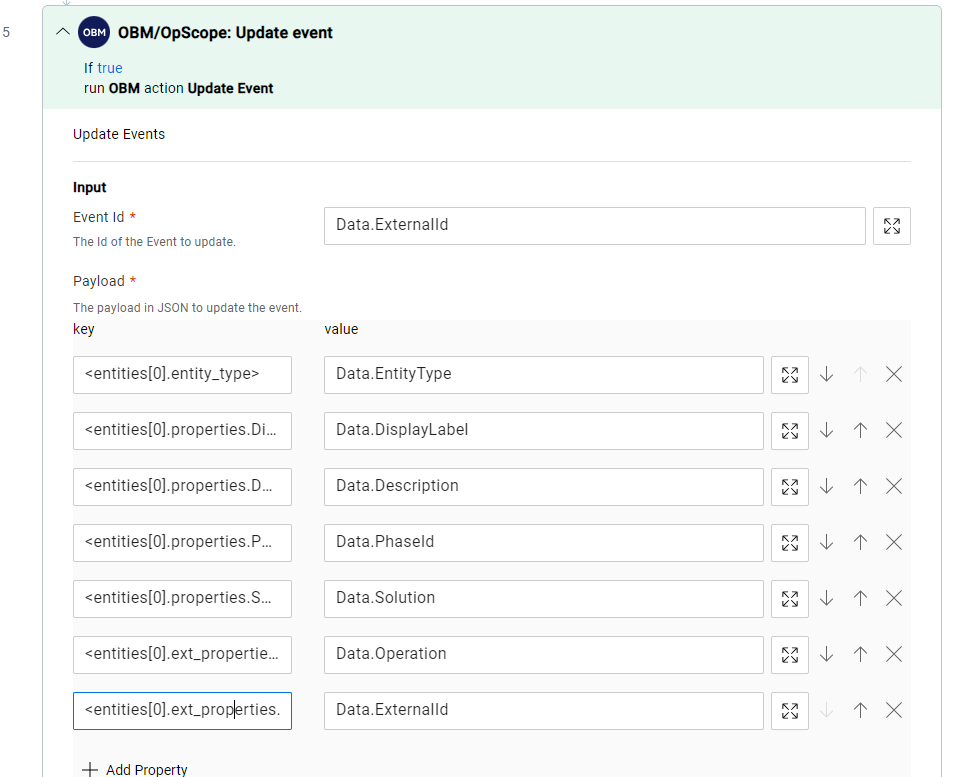Open expanded editor for Data.PhaseId value

pyautogui.click(x=789, y=542)
